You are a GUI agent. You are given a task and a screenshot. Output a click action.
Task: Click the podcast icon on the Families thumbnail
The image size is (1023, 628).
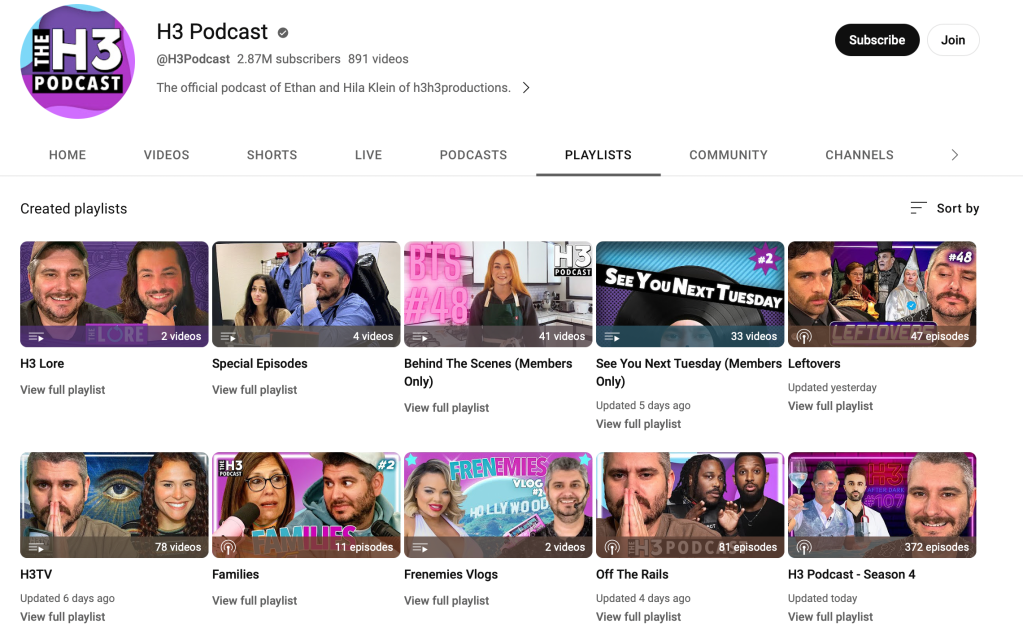228,547
